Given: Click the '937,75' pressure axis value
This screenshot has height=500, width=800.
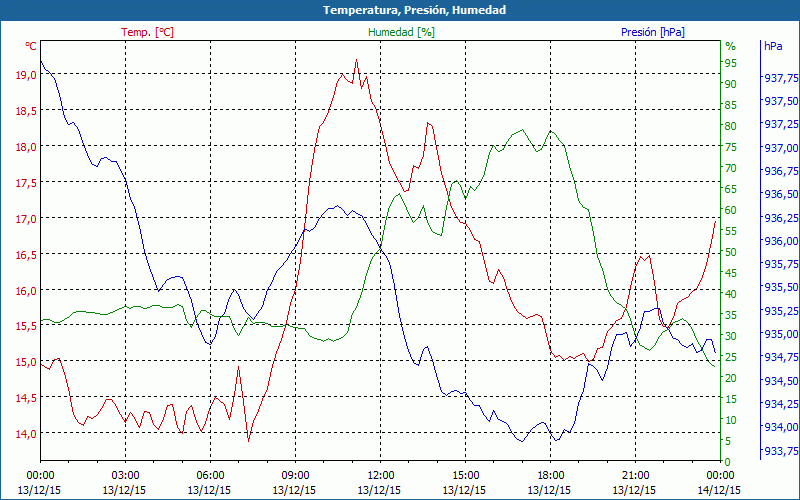Looking at the screenshot, I should click(781, 78).
